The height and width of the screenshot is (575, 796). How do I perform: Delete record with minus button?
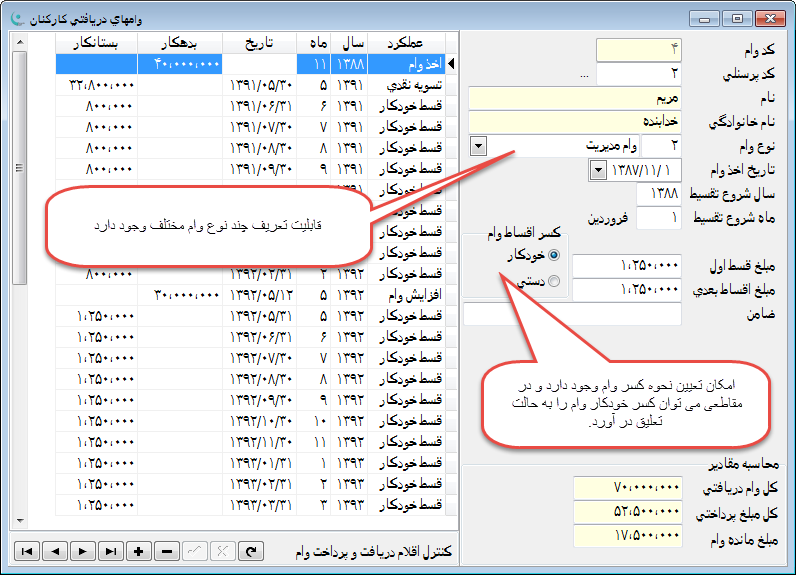pos(167,551)
